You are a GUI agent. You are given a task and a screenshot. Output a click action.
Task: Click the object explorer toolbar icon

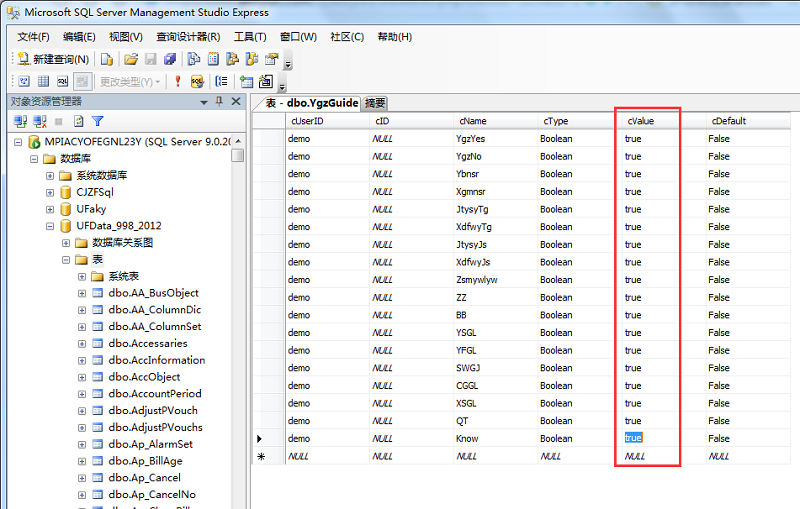tap(233, 59)
